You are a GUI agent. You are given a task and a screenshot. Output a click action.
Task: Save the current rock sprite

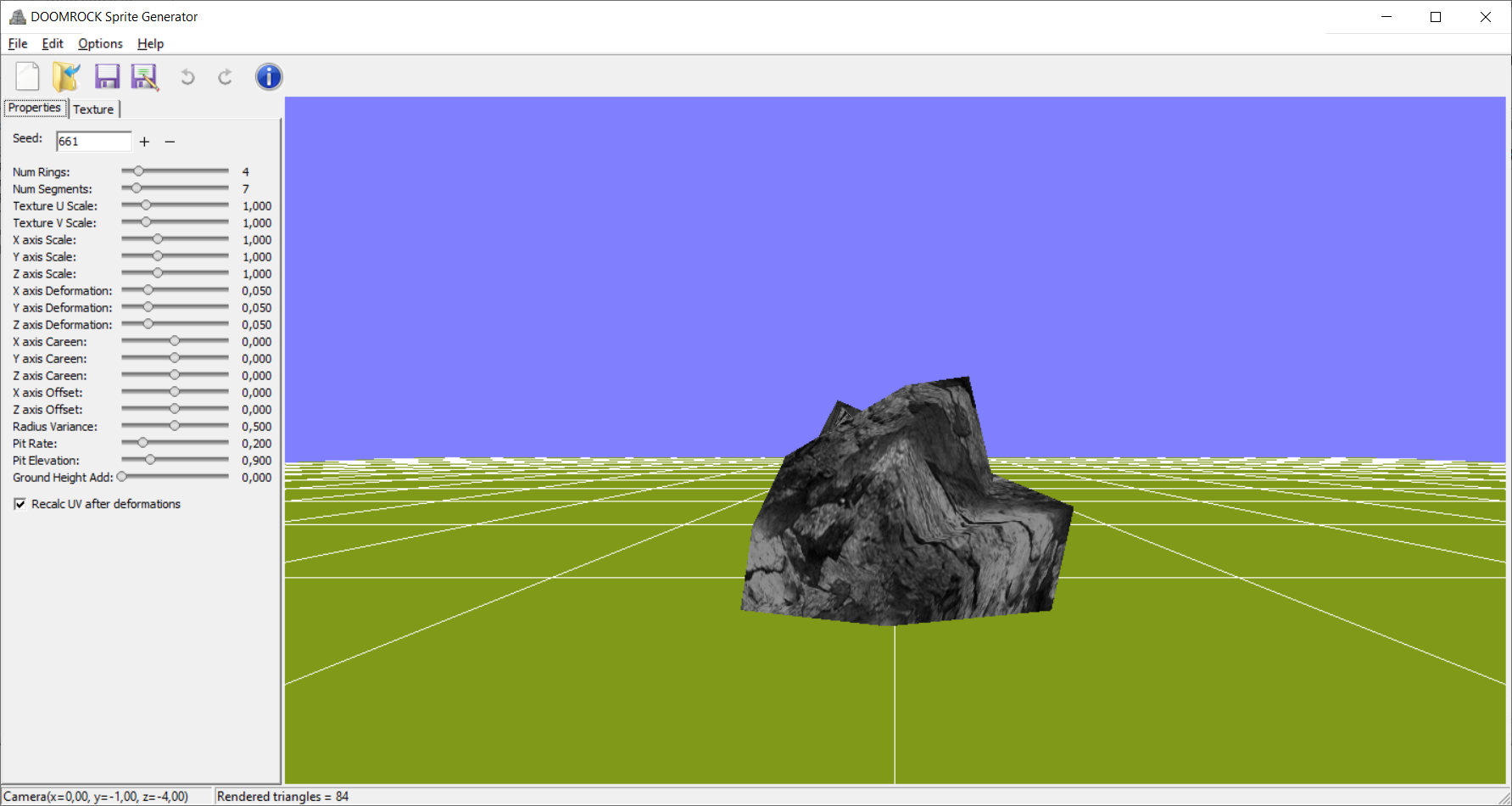tap(107, 76)
